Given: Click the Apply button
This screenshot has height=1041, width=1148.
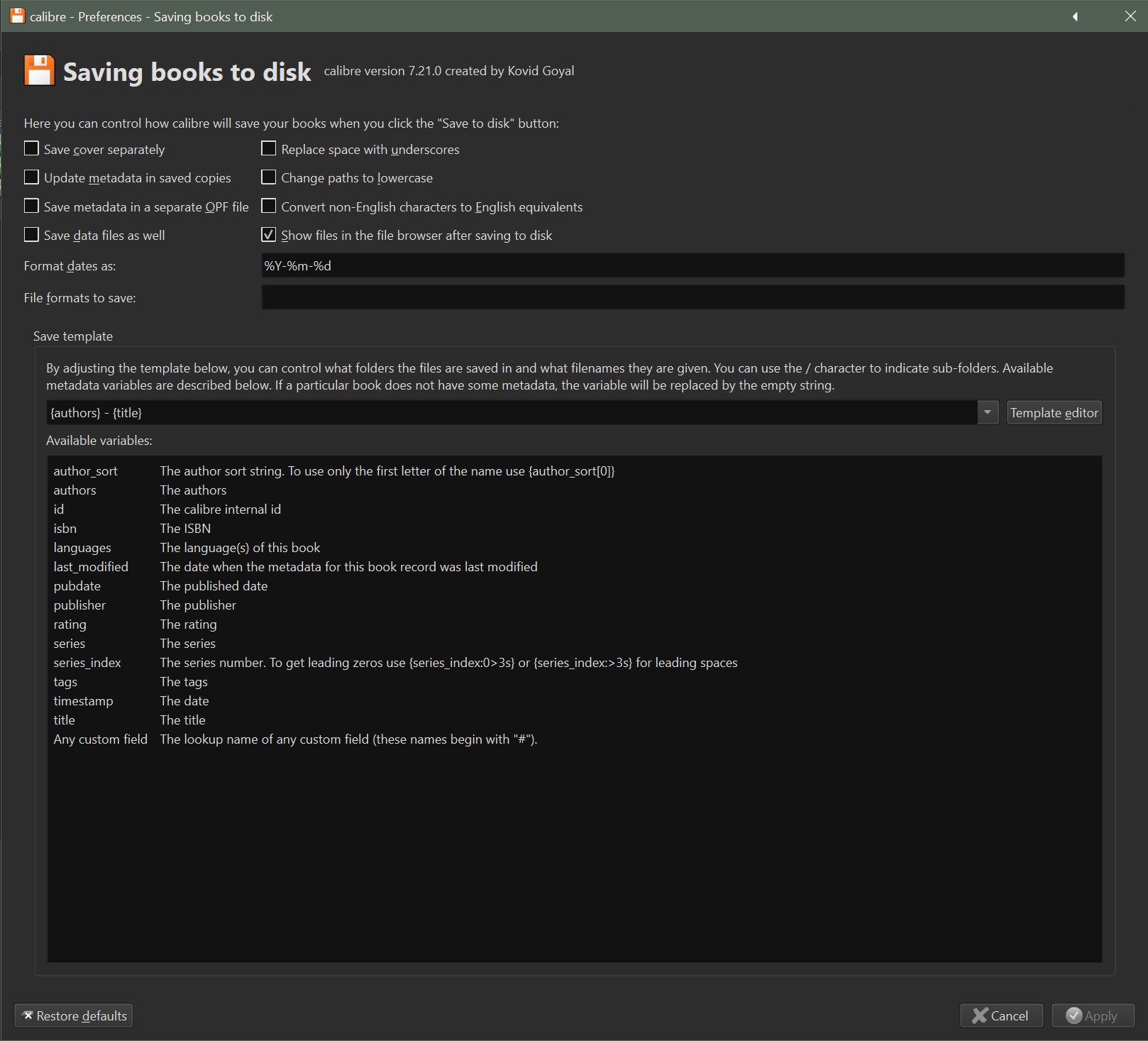Looking at the screenshot, I should pos(1093,1015).
